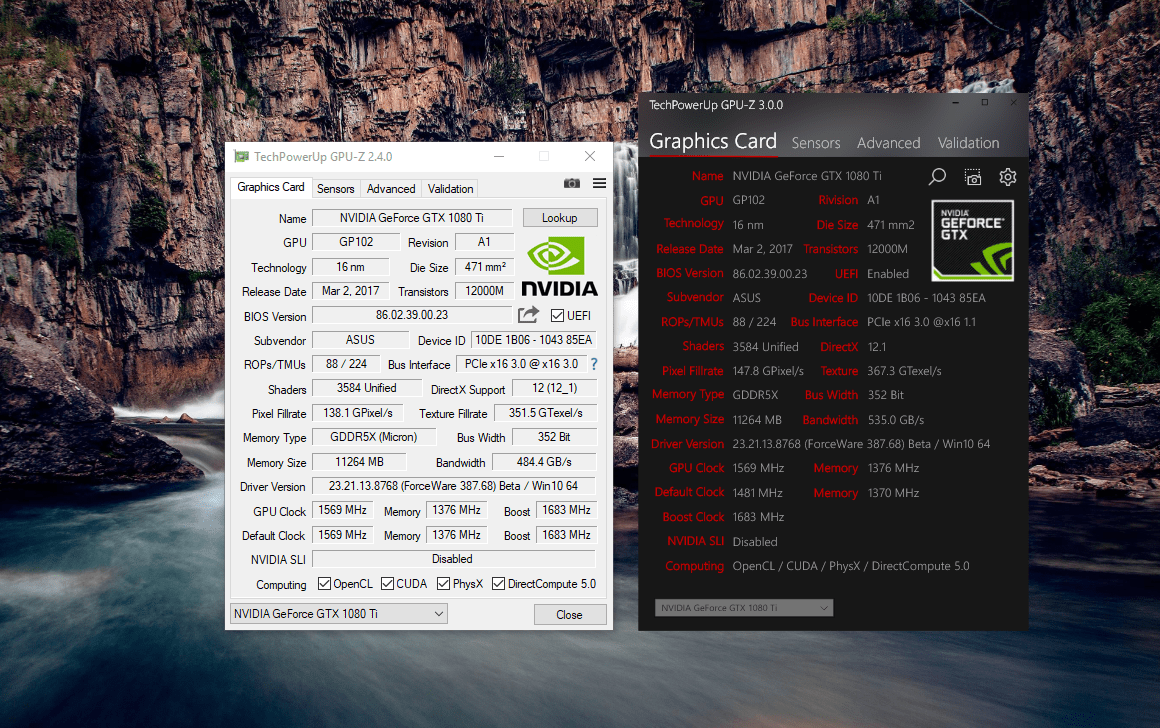Click Bus Interface value PCIe x16 3.0 @x16 1.1
Viewport: 1160px width, 728px height.
coord(922,322)
